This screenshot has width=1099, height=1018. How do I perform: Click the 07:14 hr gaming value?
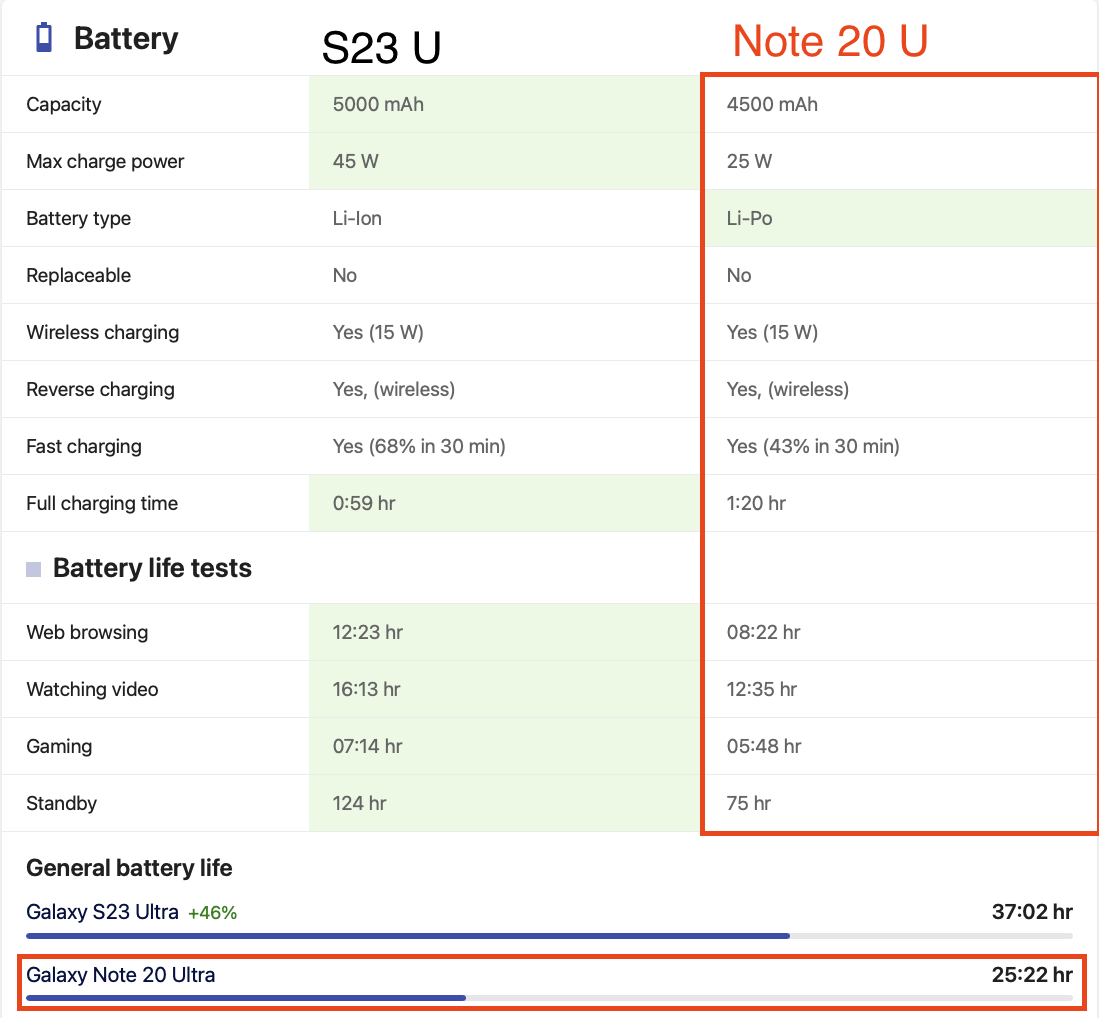[x=367, y=747]
